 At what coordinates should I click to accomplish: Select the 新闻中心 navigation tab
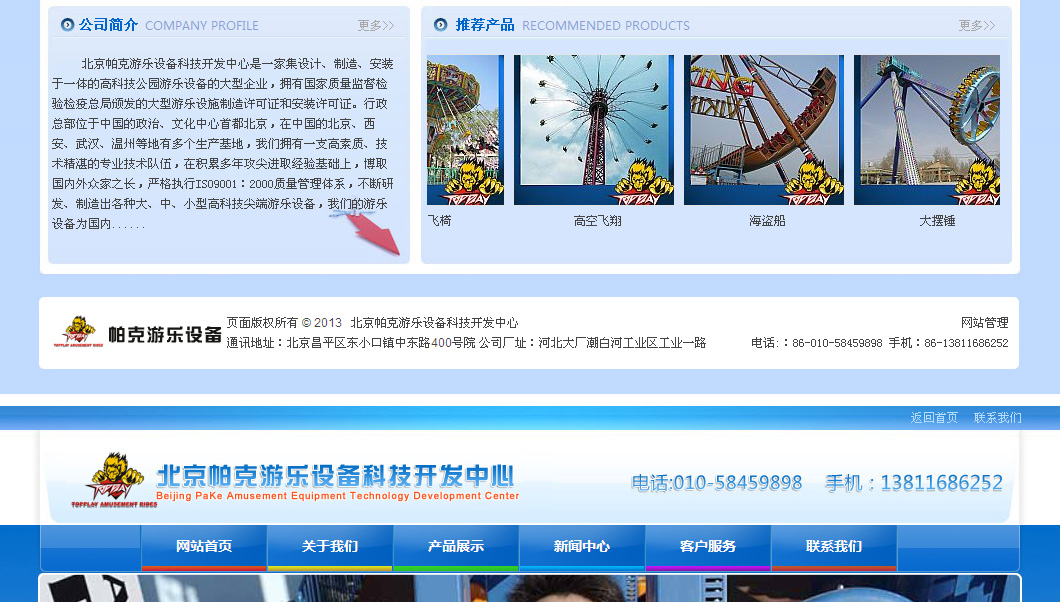[581, 547]
